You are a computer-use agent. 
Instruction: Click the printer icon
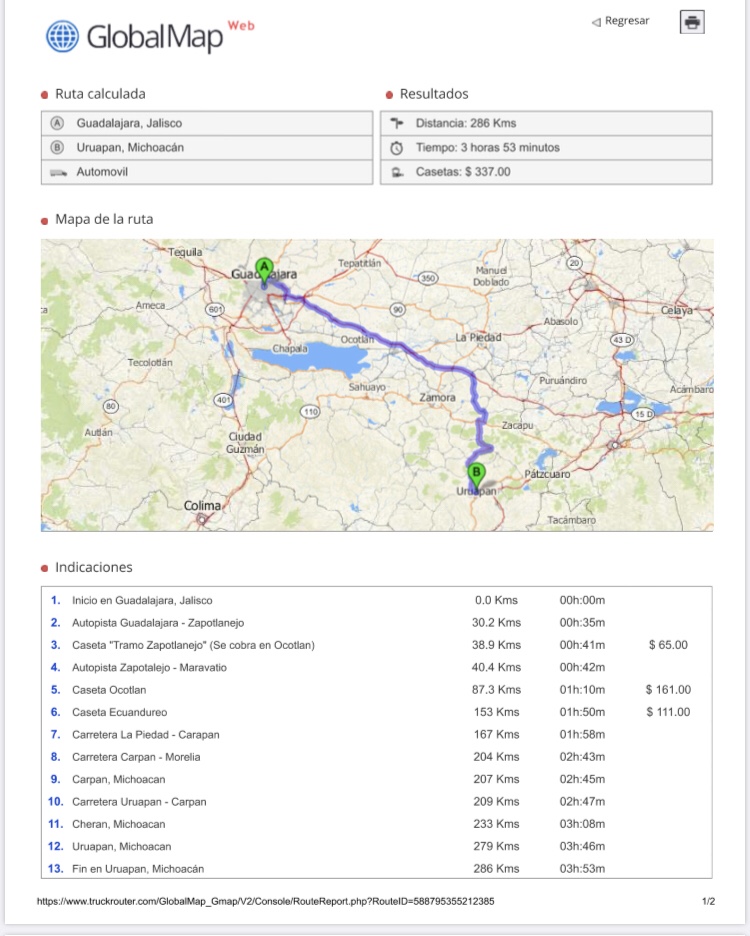point(692,22)
